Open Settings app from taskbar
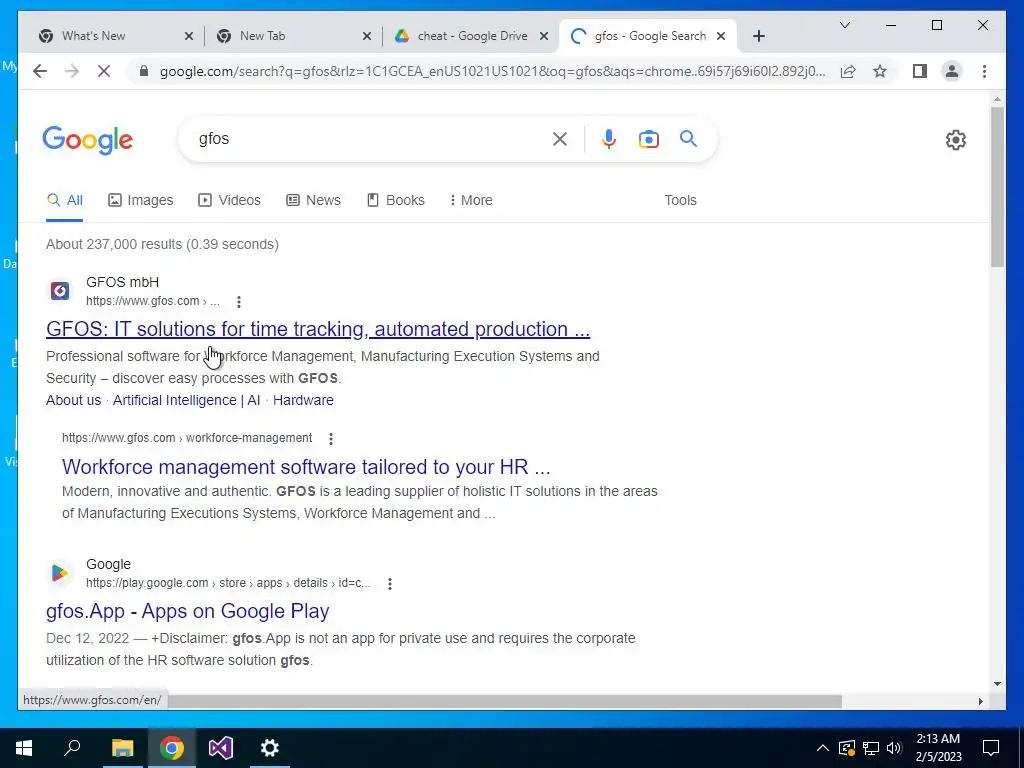The height and width of the screenshot is (768, 1024). [x=270, y=748]
